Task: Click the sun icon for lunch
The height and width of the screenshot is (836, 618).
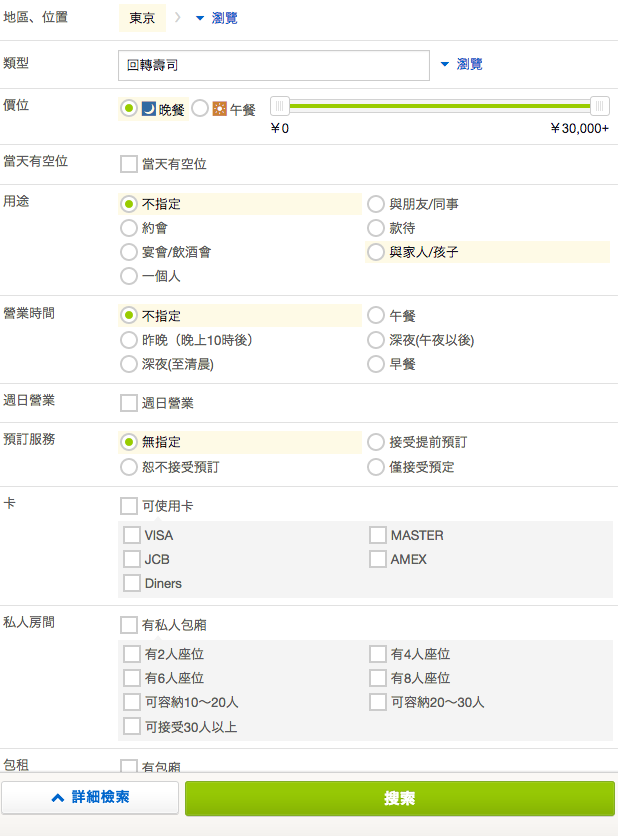Action: [219, 109]
